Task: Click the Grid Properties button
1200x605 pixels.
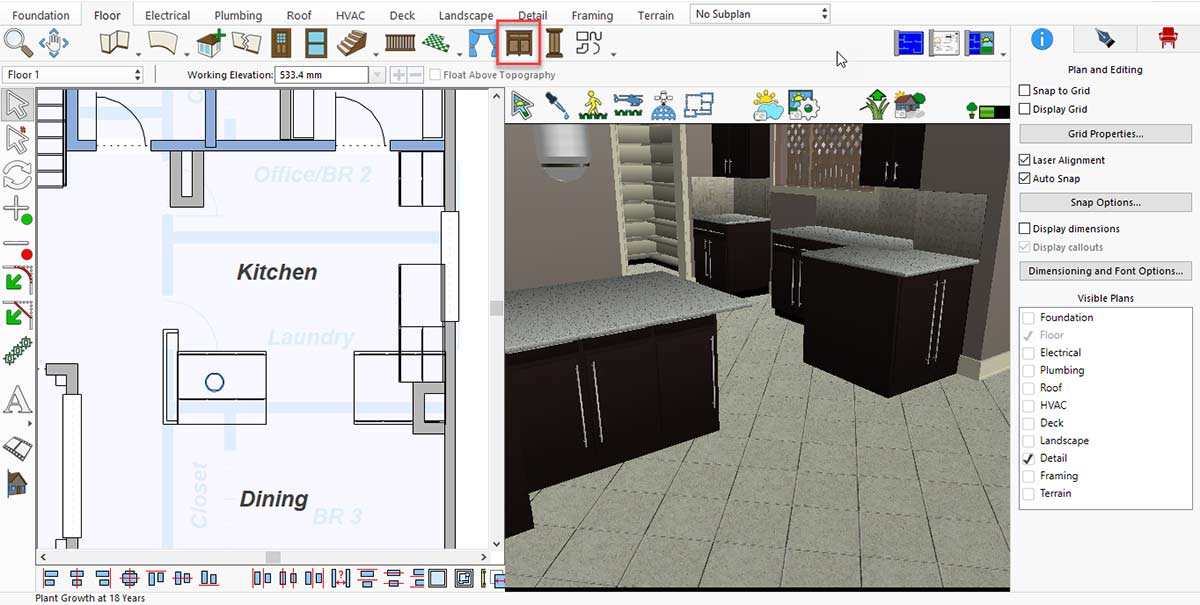Action: 1105,134
